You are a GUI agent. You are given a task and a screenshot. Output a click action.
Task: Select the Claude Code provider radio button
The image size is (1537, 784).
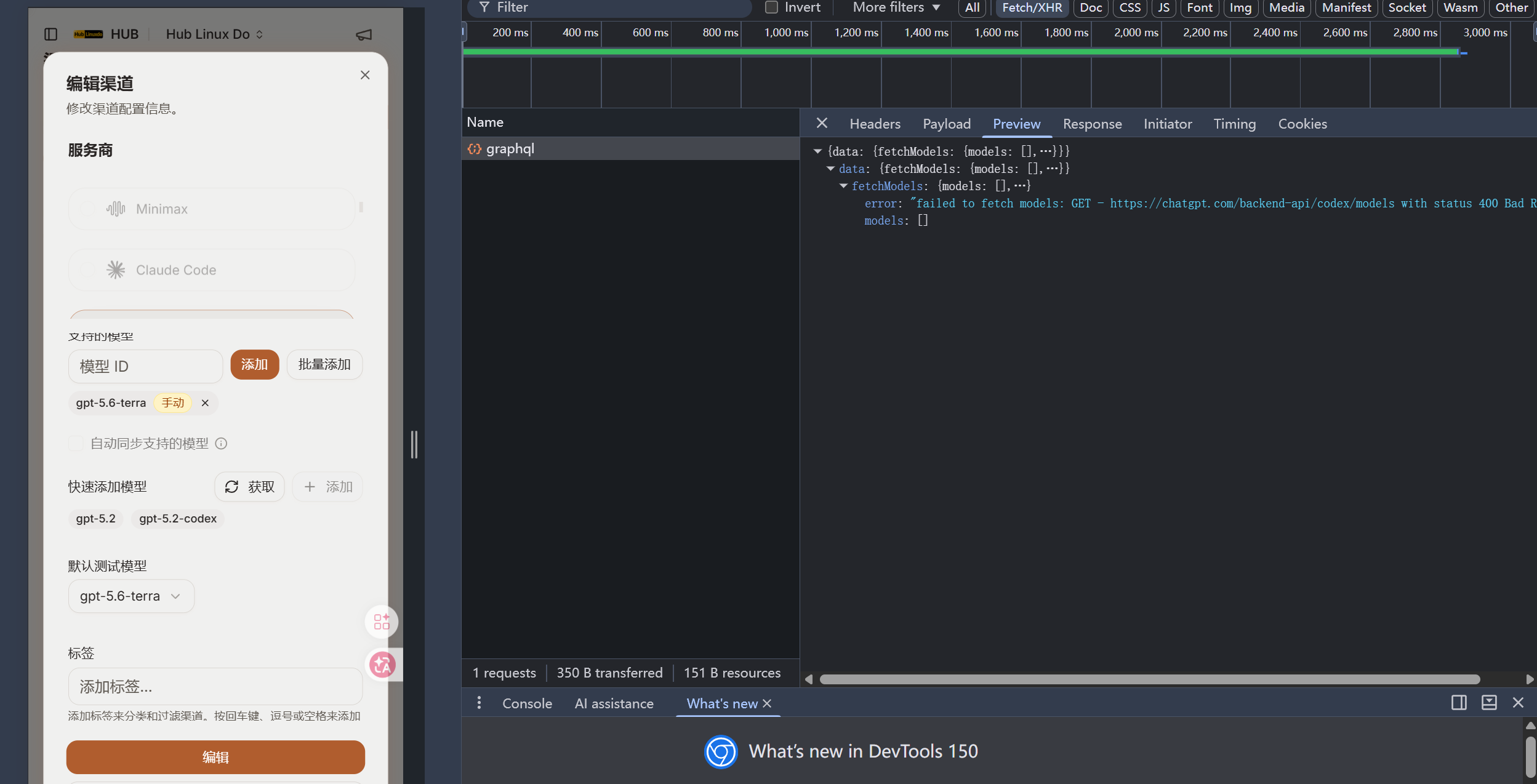coord(87,270)
